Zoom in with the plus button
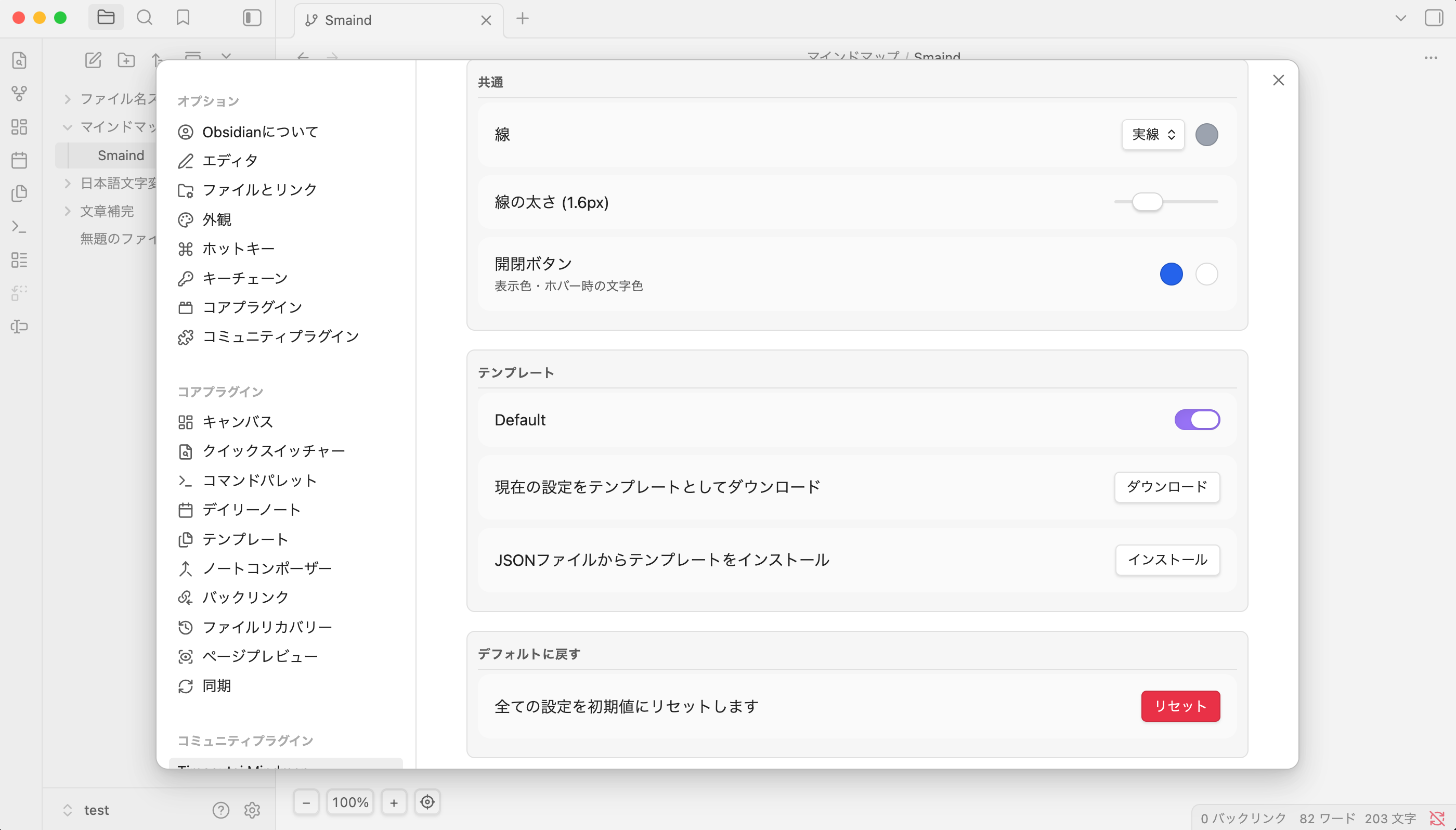 [x=394, y=802]
